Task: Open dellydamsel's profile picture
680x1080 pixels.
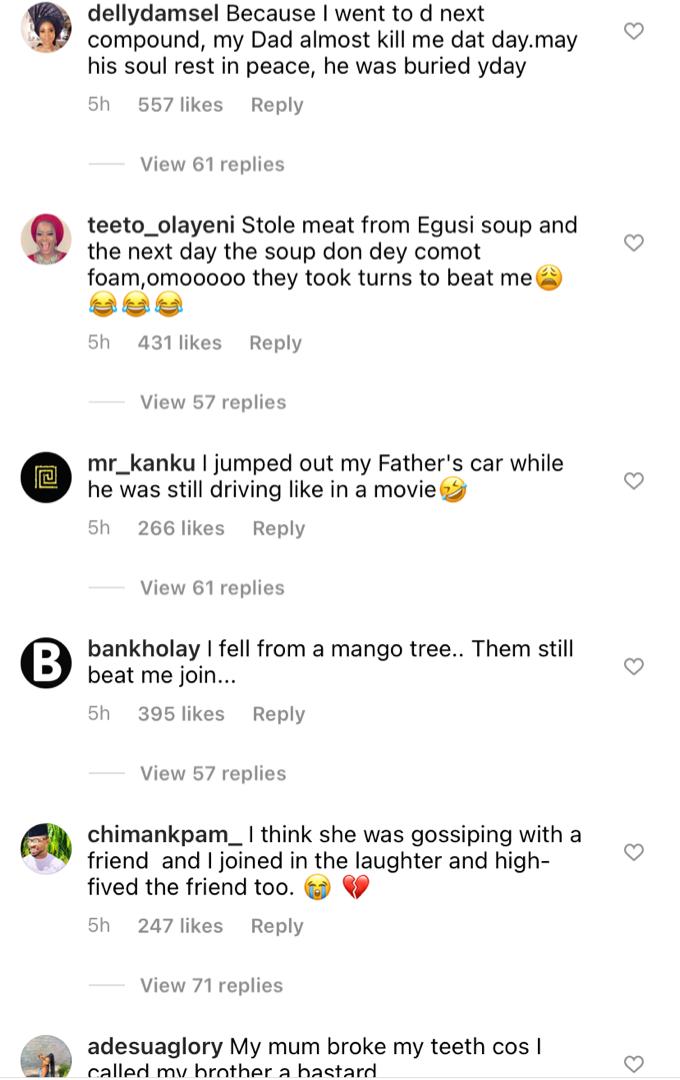Action: [46, 27]
